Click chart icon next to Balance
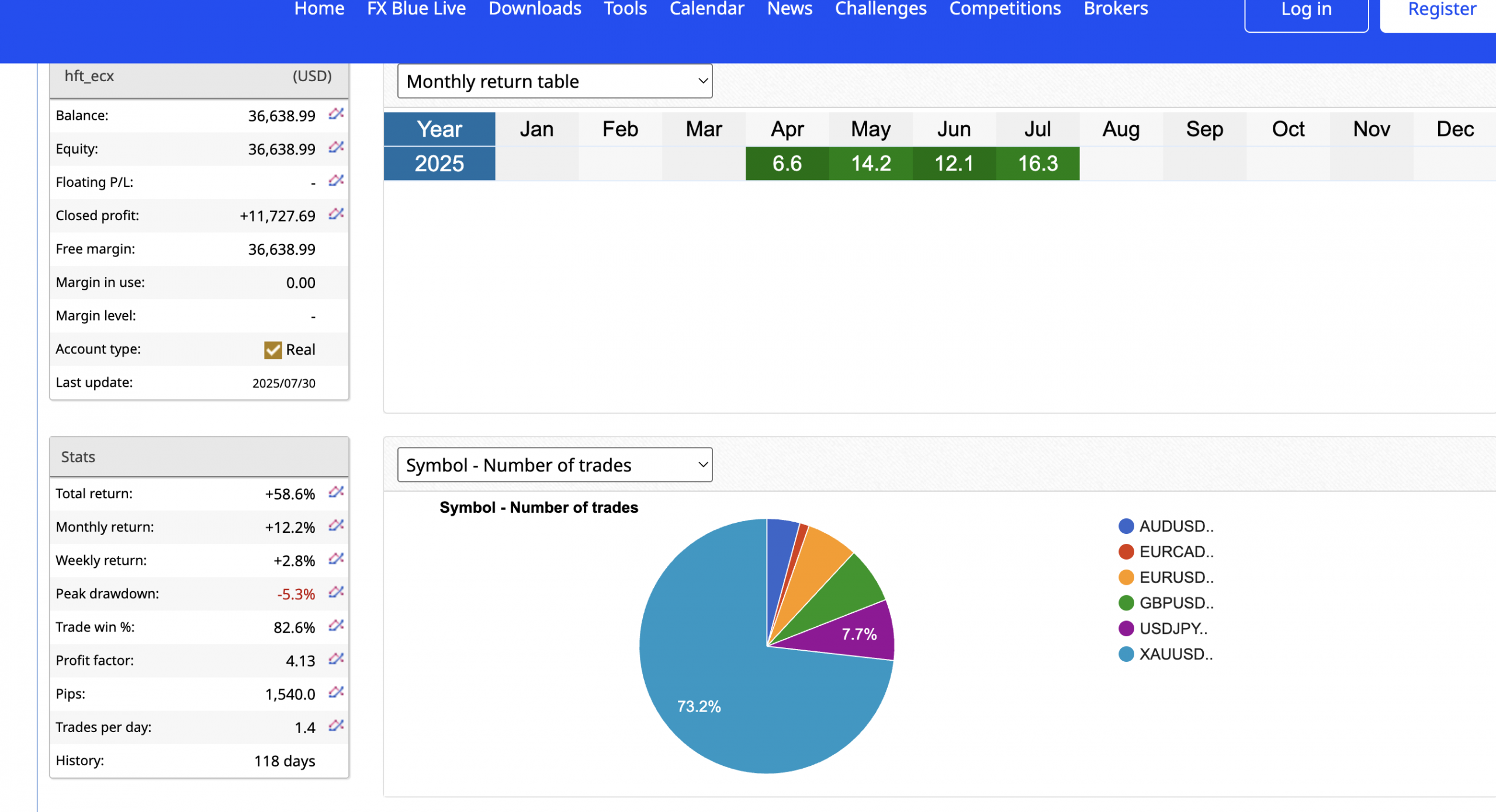 [336, 114]
